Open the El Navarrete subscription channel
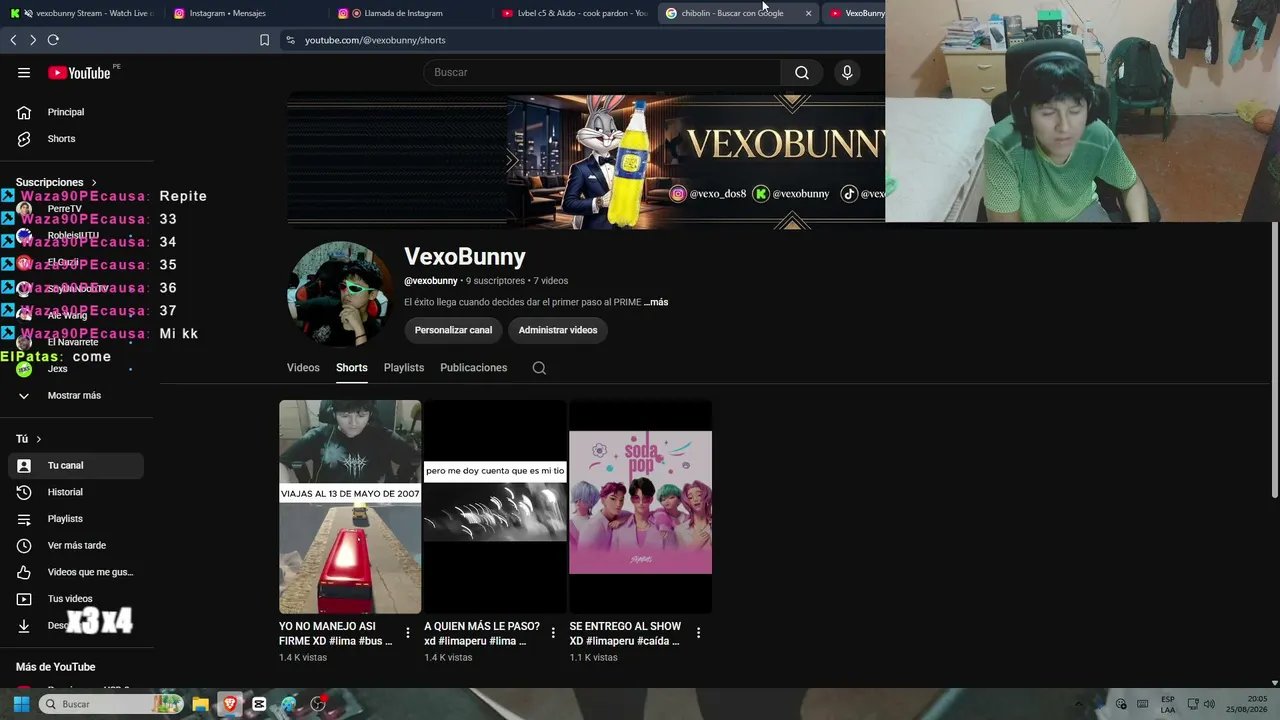The image size is (1280, 720). (76, 342)
